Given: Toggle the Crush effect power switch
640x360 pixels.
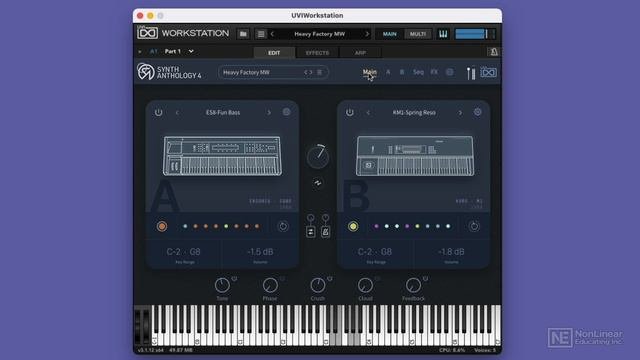Looking at the screenshot, I should (x=330, y=279).
